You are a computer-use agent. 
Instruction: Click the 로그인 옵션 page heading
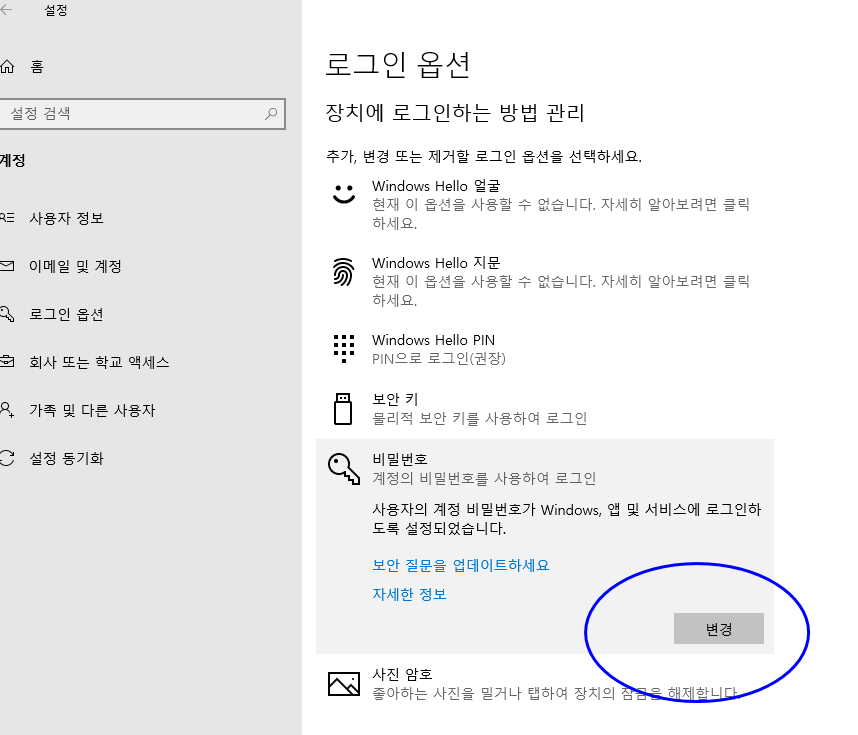tap(397, 65)
